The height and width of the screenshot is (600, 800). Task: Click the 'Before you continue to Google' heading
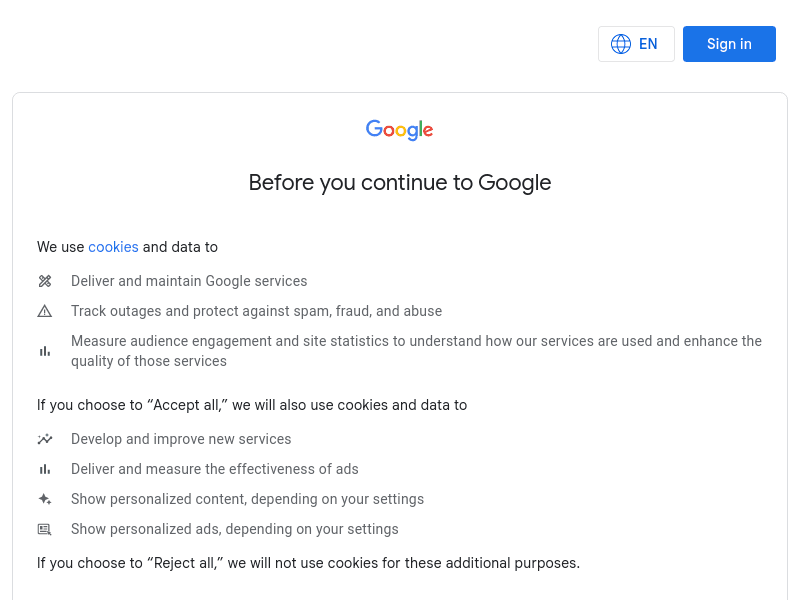tap(400, 182)
